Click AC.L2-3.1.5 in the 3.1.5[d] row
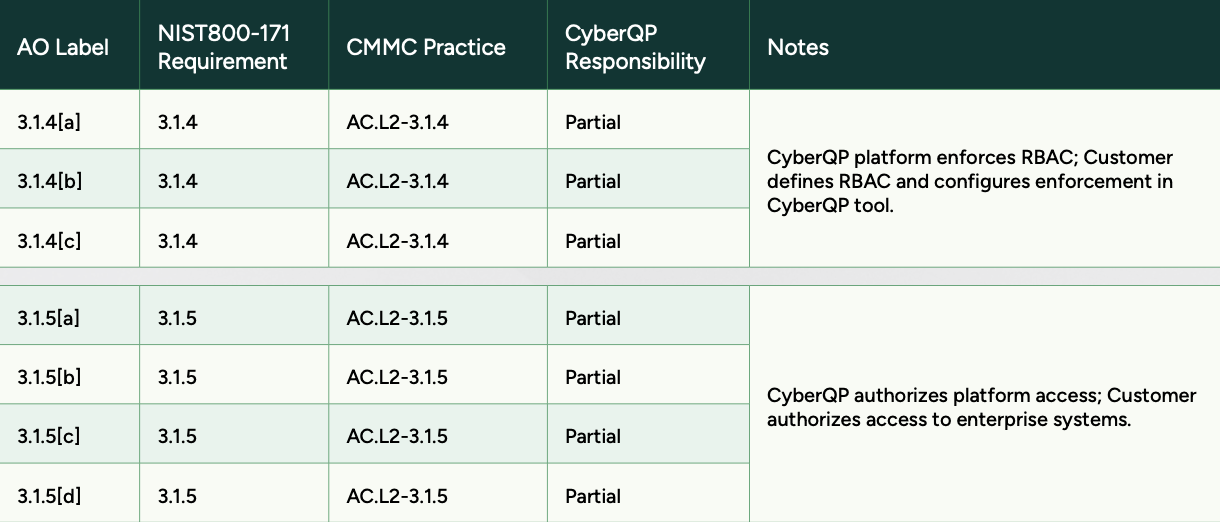 [397, 496]
